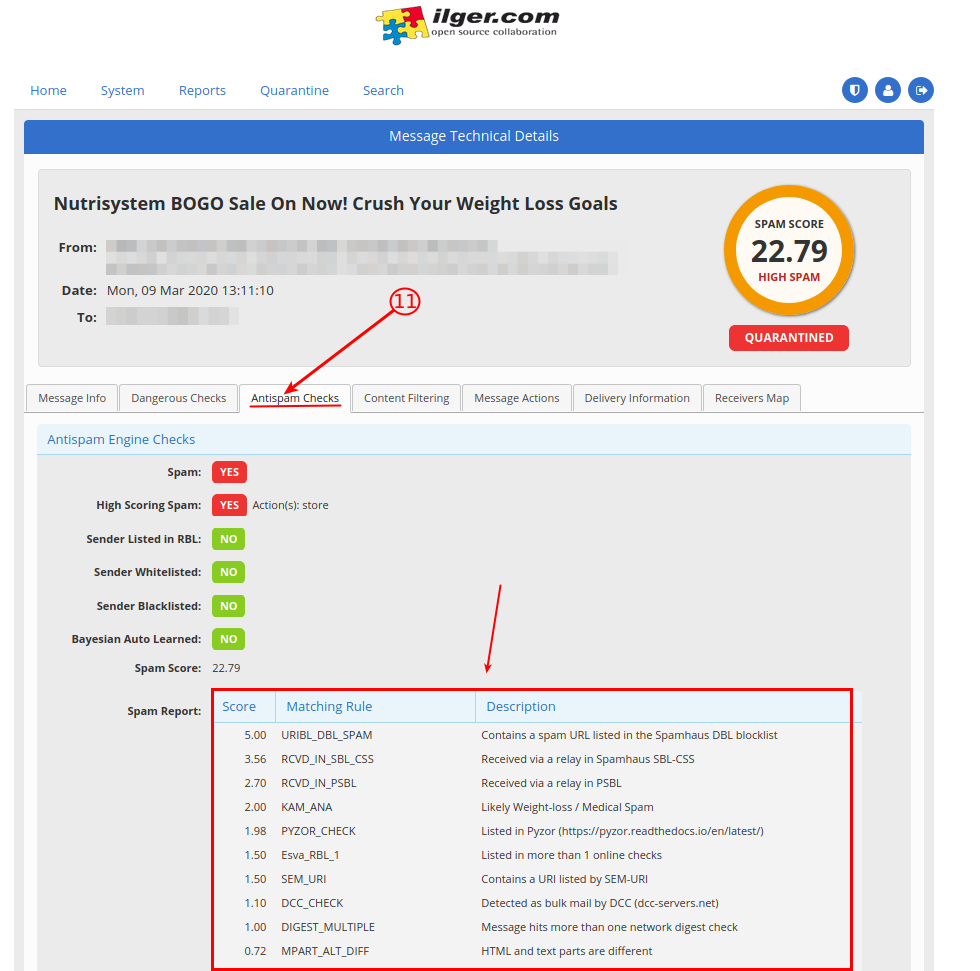
Task: Click the Antispam Engine Checks heading
Action: tap(121, 440)
